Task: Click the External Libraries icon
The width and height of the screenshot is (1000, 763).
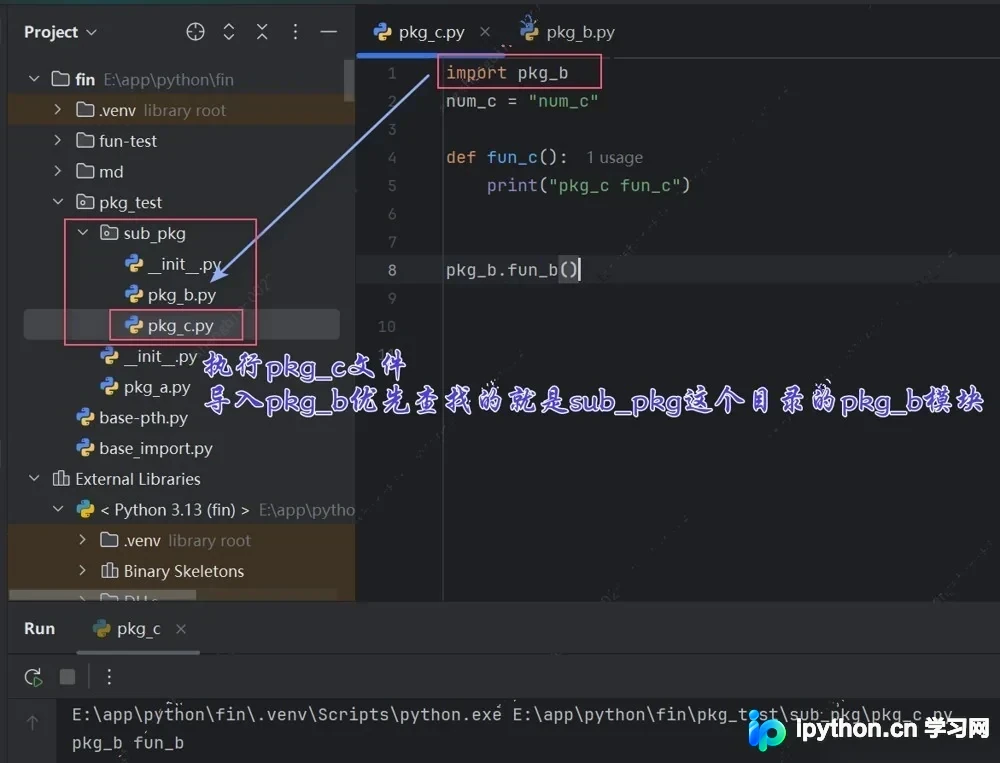Action: coord(61,478)
